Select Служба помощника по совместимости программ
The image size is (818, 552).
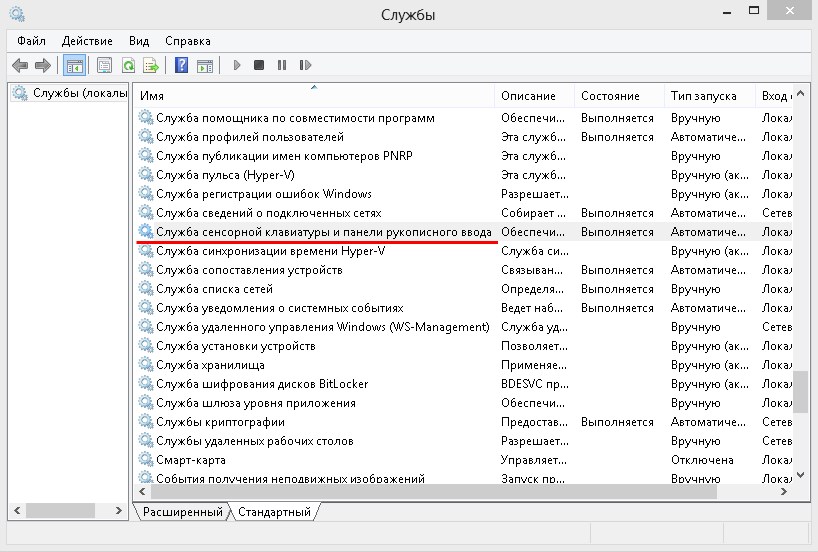coord(295,118)
